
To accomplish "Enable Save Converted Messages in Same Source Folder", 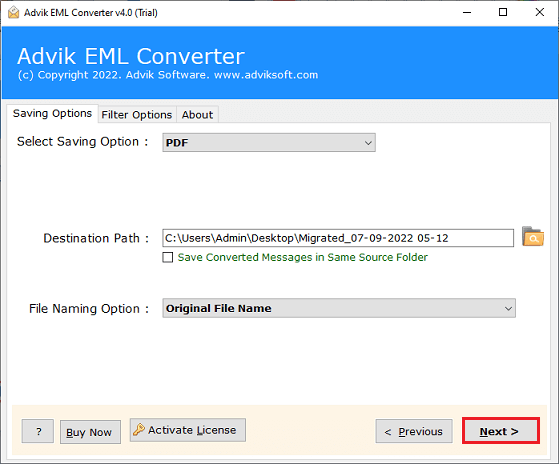I will point(168,257).
